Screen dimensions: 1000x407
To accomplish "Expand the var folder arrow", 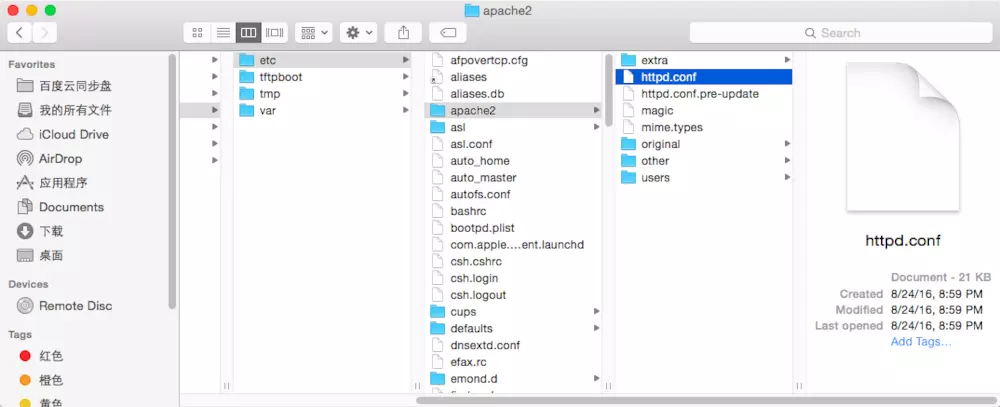I will [x=406, y=110].
